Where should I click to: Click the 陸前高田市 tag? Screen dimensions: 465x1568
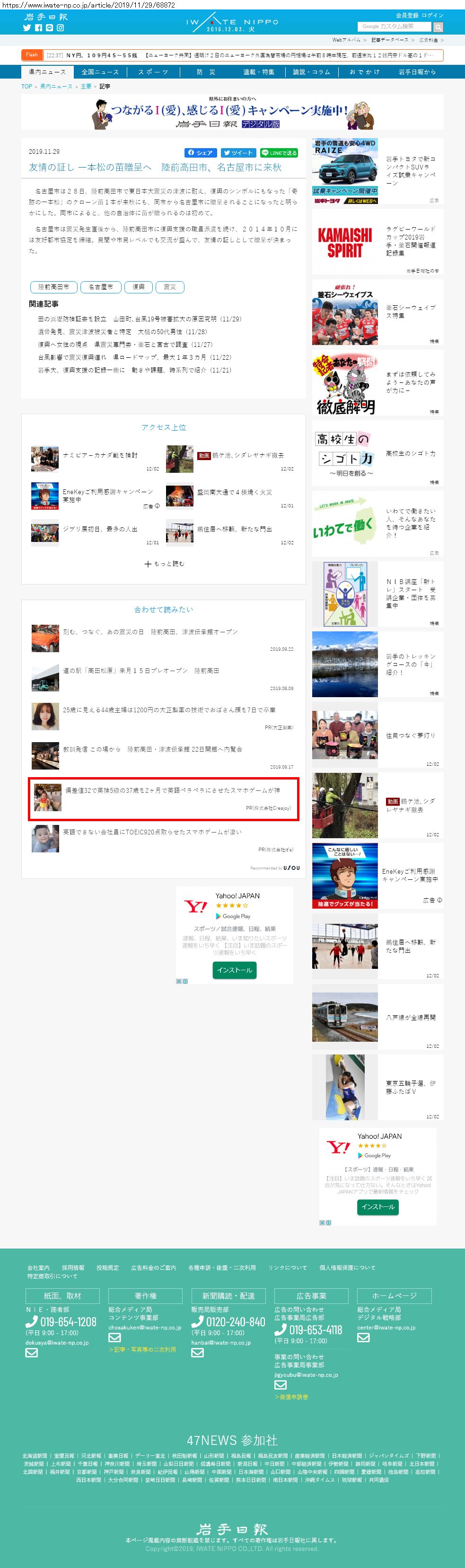pyautogui.click(x=53, y=287)
